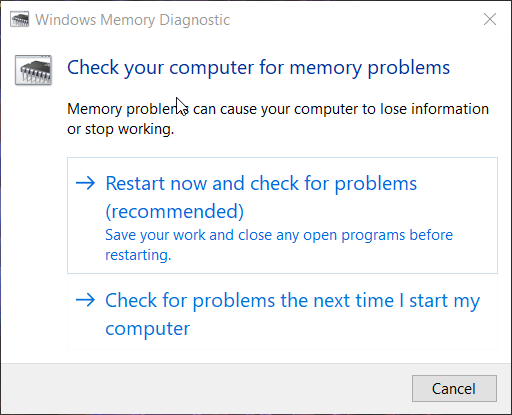Close the Windows Memory Diagnostic dialog
512x415 pixels.
pos(490,19)
